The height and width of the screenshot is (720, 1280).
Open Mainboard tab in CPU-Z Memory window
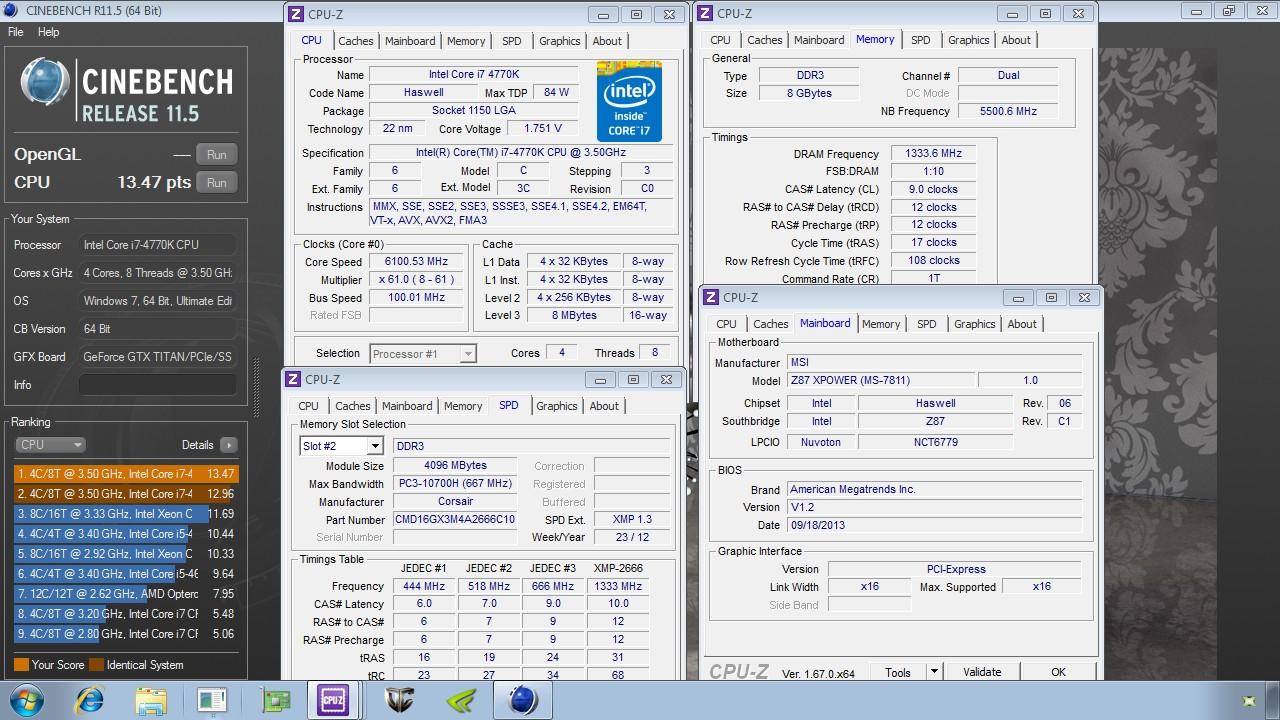819,40
